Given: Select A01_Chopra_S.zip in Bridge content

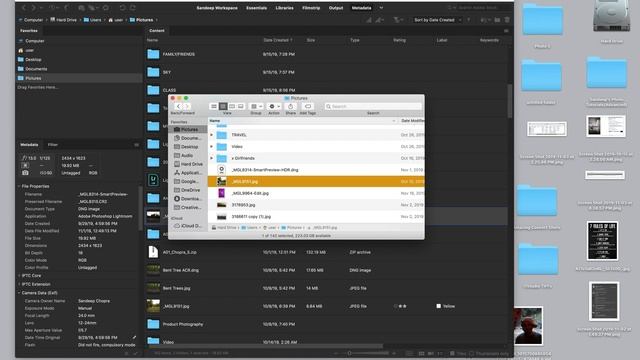Looking at the screenshot, I should pyautogui.click(x=180, y=252).
